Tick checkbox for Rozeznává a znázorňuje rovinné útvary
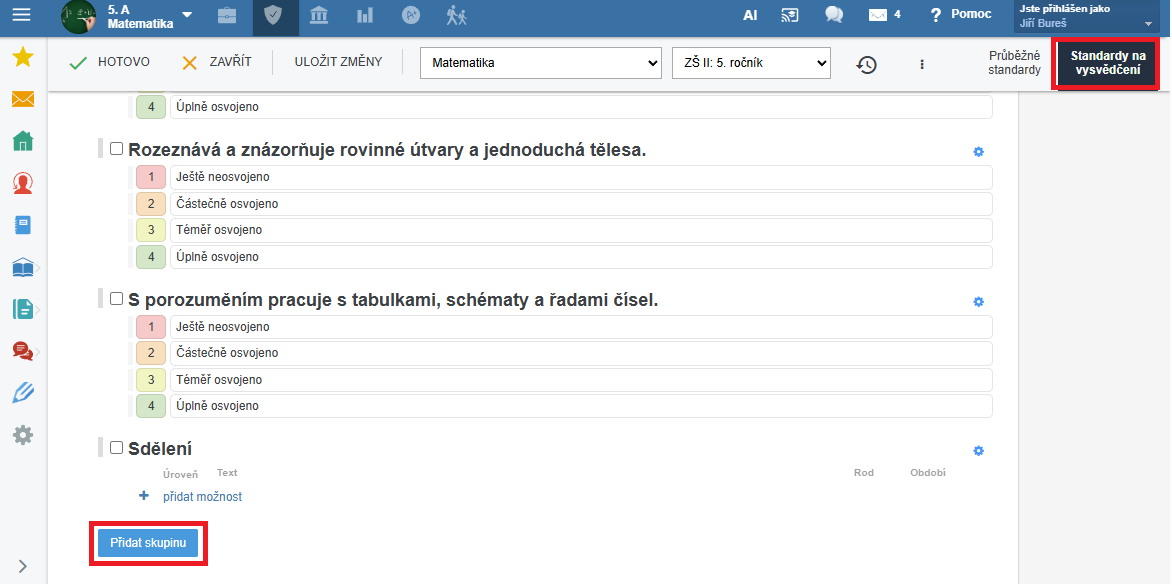 tap(116, 149)
